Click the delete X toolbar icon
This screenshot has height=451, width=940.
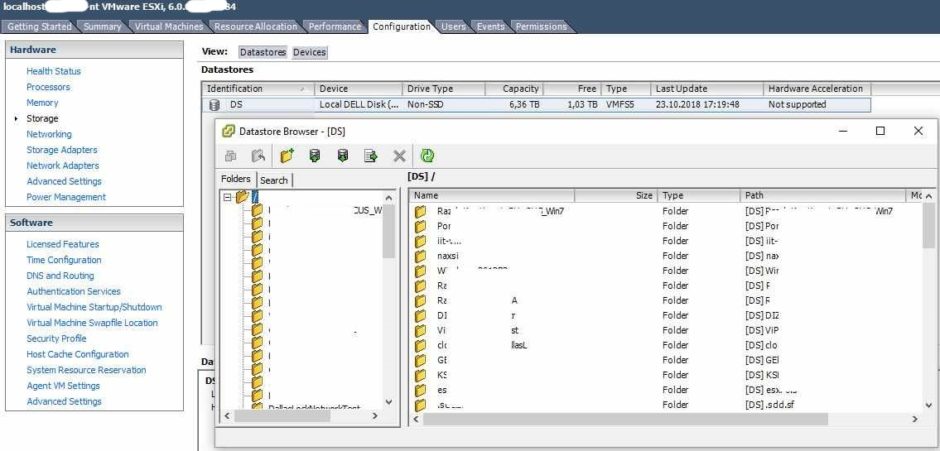click(x=399, y=156)
